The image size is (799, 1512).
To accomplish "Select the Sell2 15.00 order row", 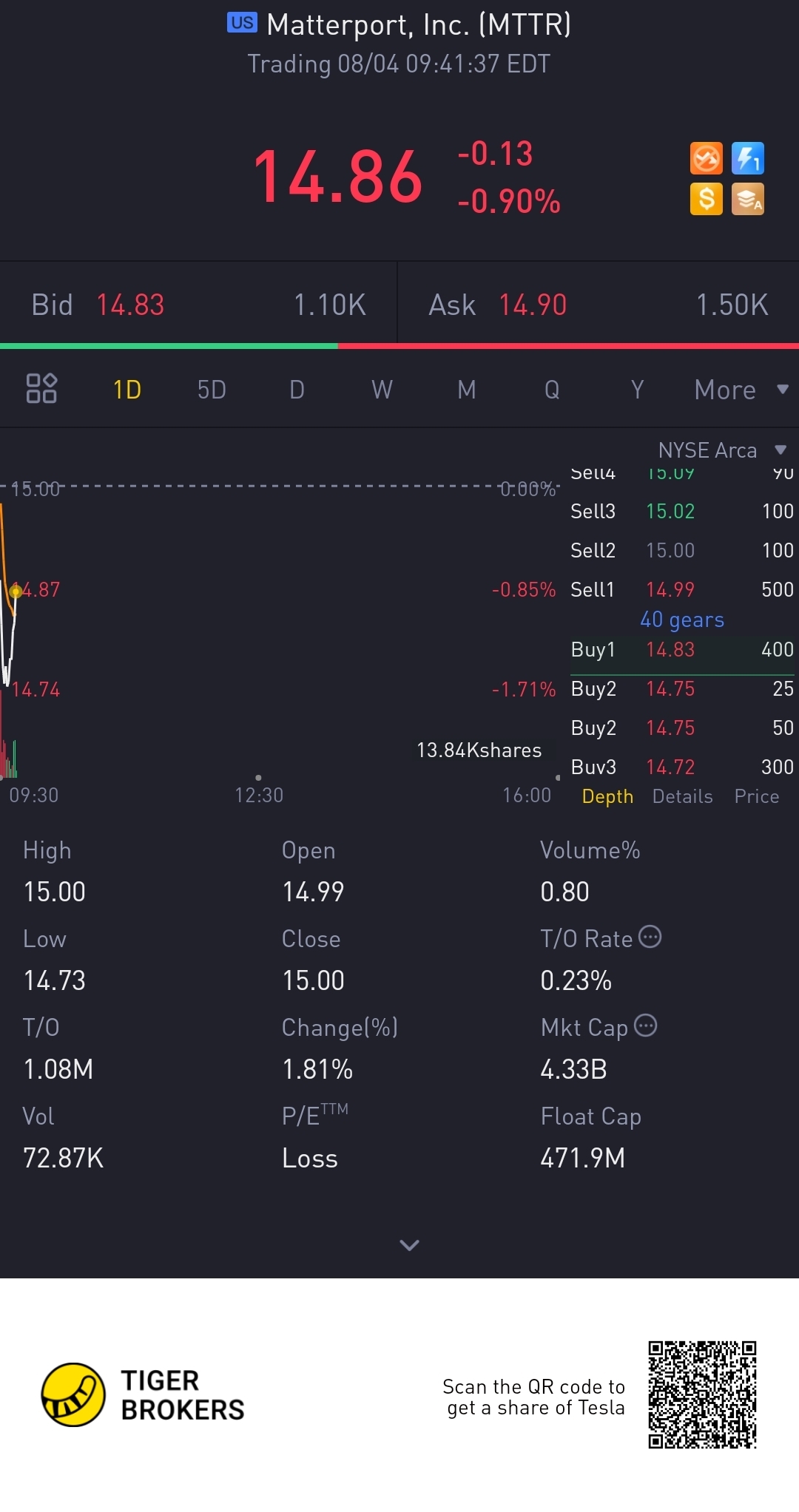I will (682, 550).
